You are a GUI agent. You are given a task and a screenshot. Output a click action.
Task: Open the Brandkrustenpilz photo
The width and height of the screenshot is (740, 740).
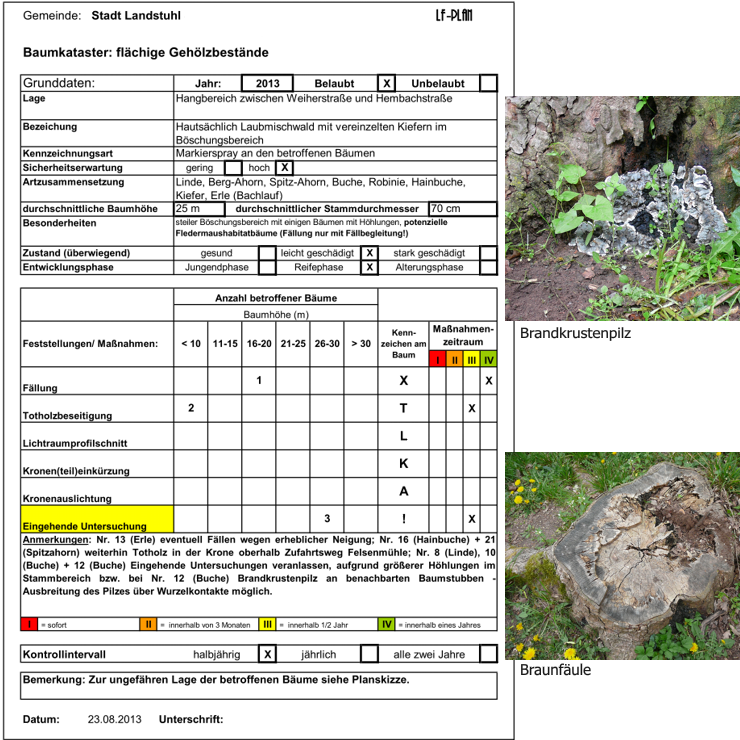622,209
